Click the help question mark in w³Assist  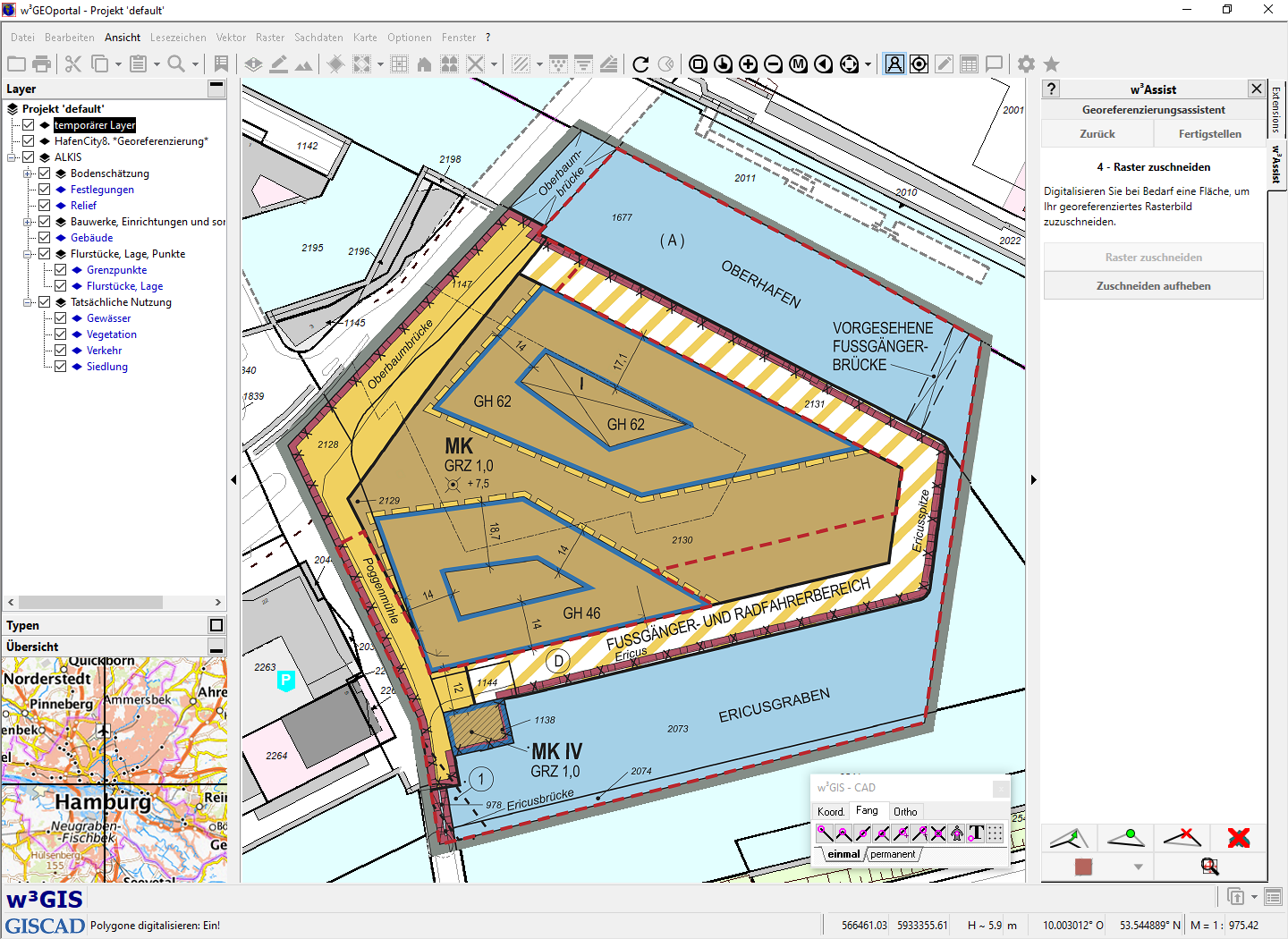pos(1052,89)
